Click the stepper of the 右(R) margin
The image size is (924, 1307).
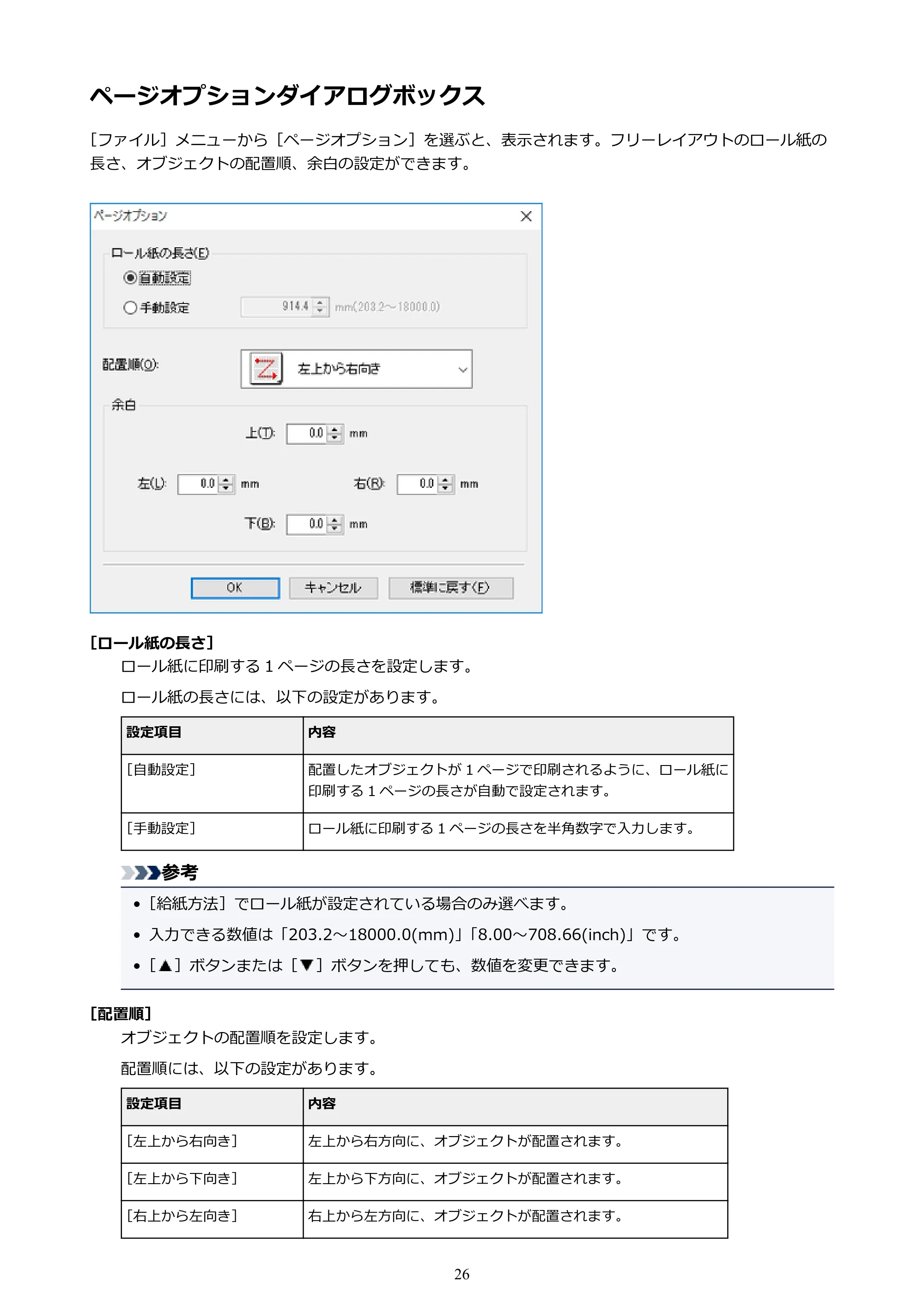(446, 484)
